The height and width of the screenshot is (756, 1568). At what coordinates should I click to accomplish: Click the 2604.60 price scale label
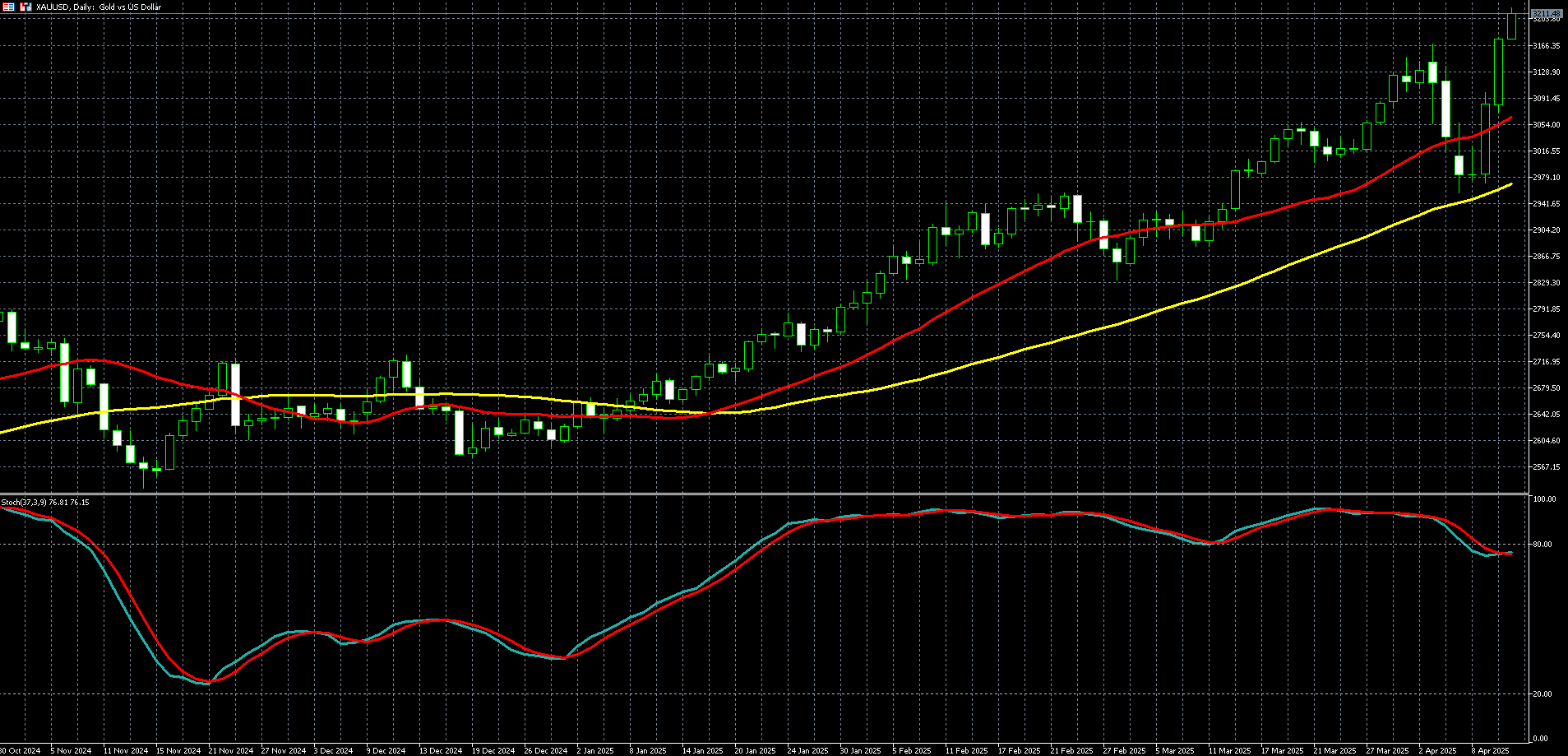coord(1547,441)
